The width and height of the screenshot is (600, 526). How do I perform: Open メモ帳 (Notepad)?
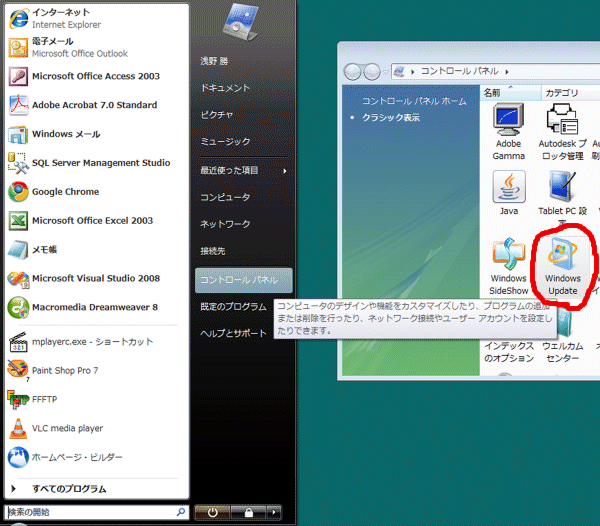tap(97, 249)
